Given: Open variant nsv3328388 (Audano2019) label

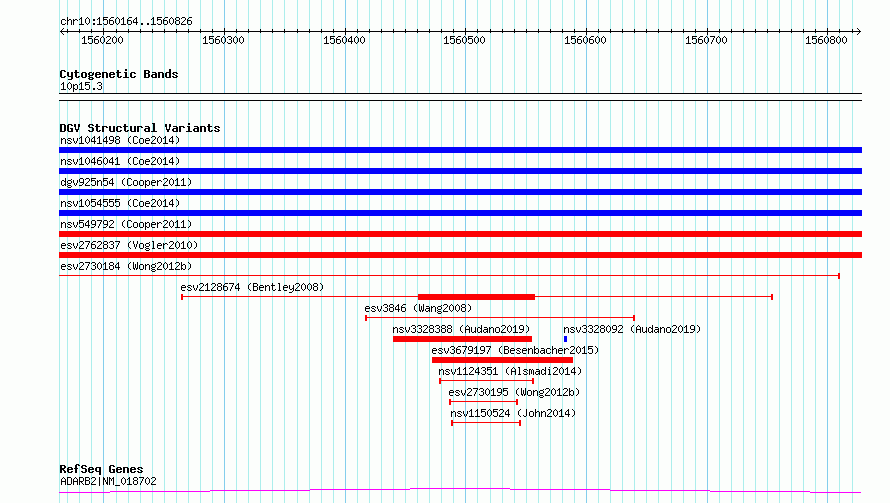Looking at the screenshot, I should (461, 329).
